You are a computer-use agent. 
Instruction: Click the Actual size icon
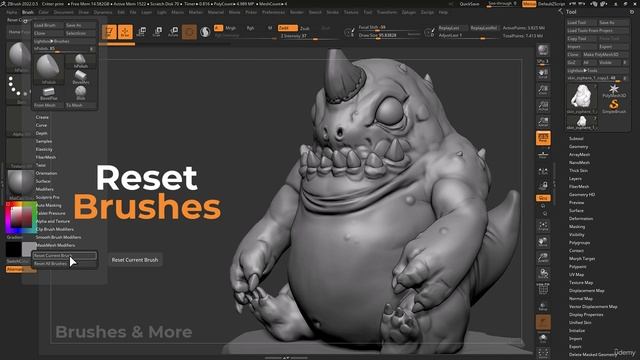coord(543,106)
